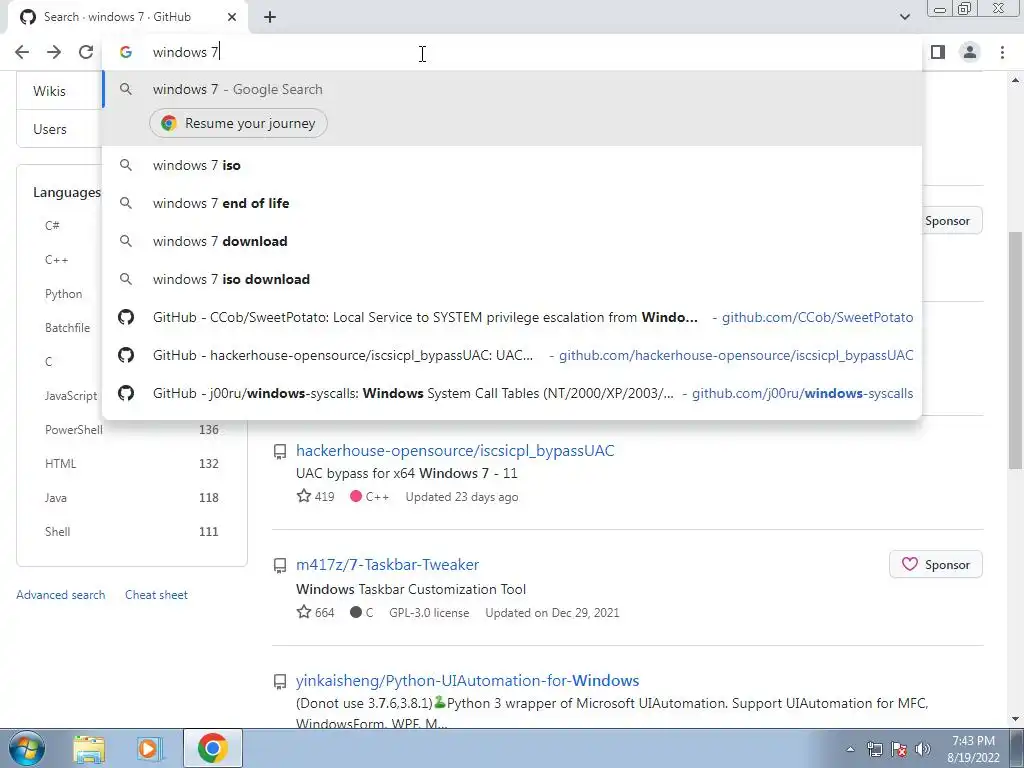
Task: Click the volume speaker tray icon
Action: click(x=923, y=749)
